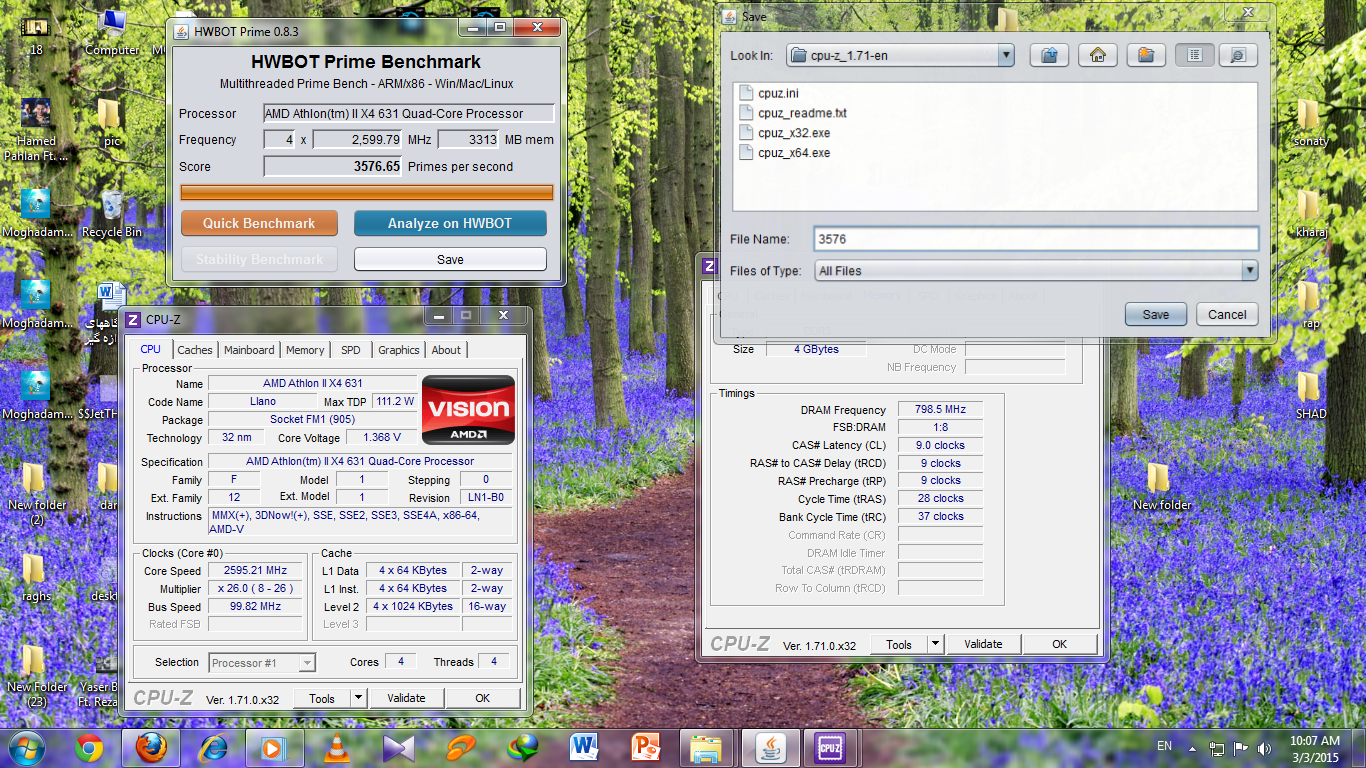Click the File Name input field

(x=1035, y=239)
